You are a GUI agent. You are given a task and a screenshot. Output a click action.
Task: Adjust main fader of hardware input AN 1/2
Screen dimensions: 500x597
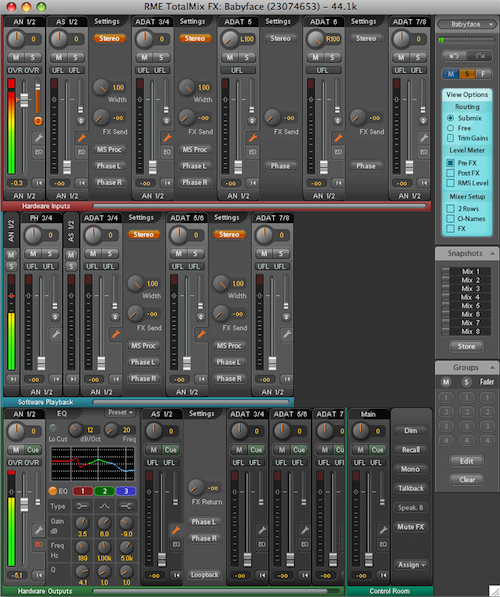24,100
